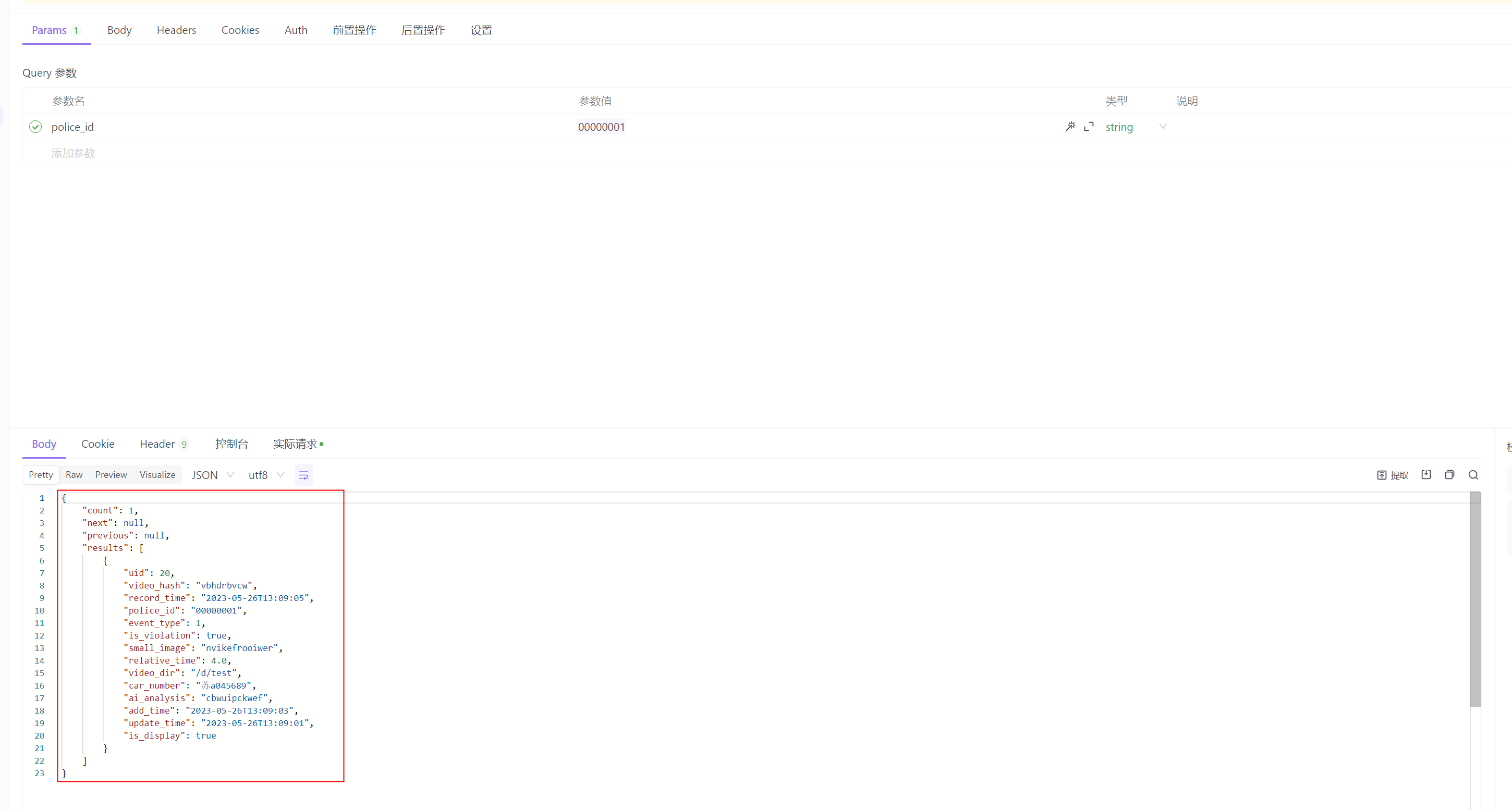Select the response Cookie tab
This screenshot has height=810, width=1512.
(x=97, y=444)
